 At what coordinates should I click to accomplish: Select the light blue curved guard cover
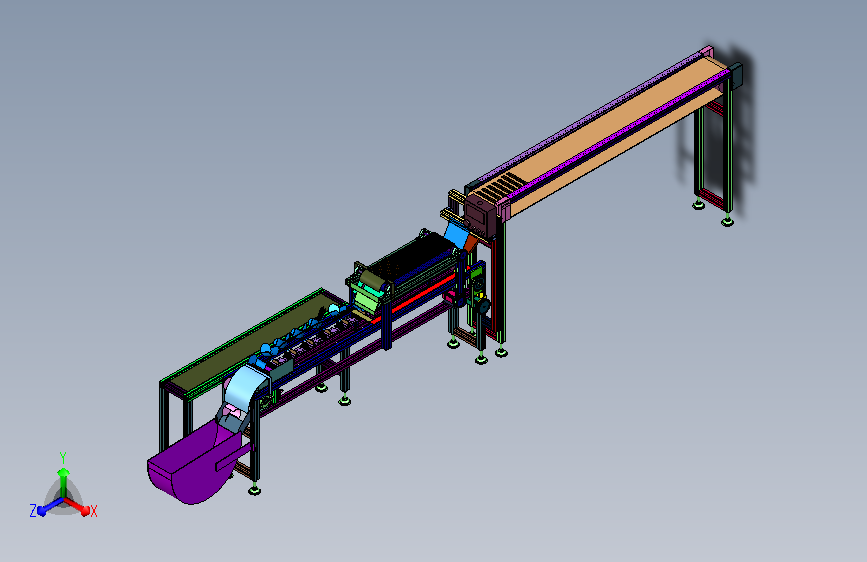pos(244,387)
